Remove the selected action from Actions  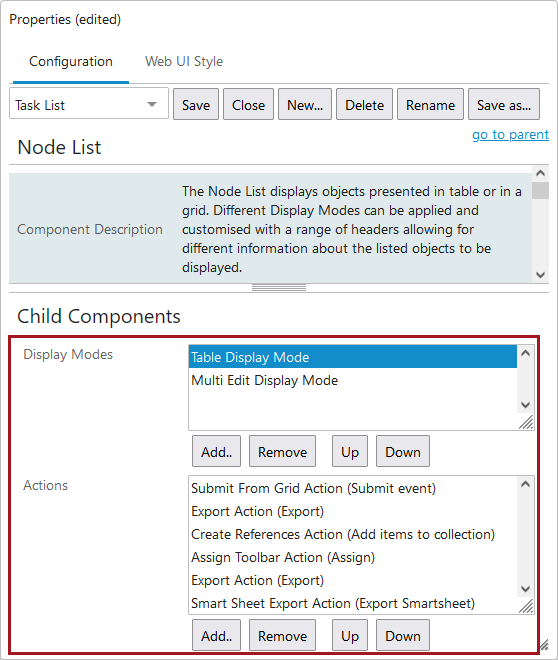pos(282,636)
